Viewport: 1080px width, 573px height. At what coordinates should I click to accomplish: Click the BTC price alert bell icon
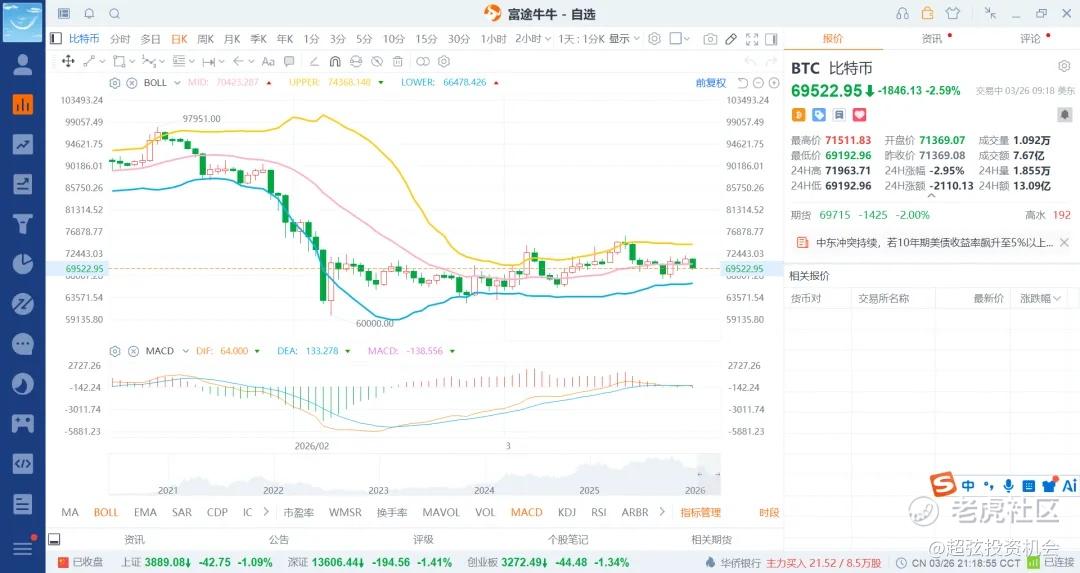pos(1064,115)
